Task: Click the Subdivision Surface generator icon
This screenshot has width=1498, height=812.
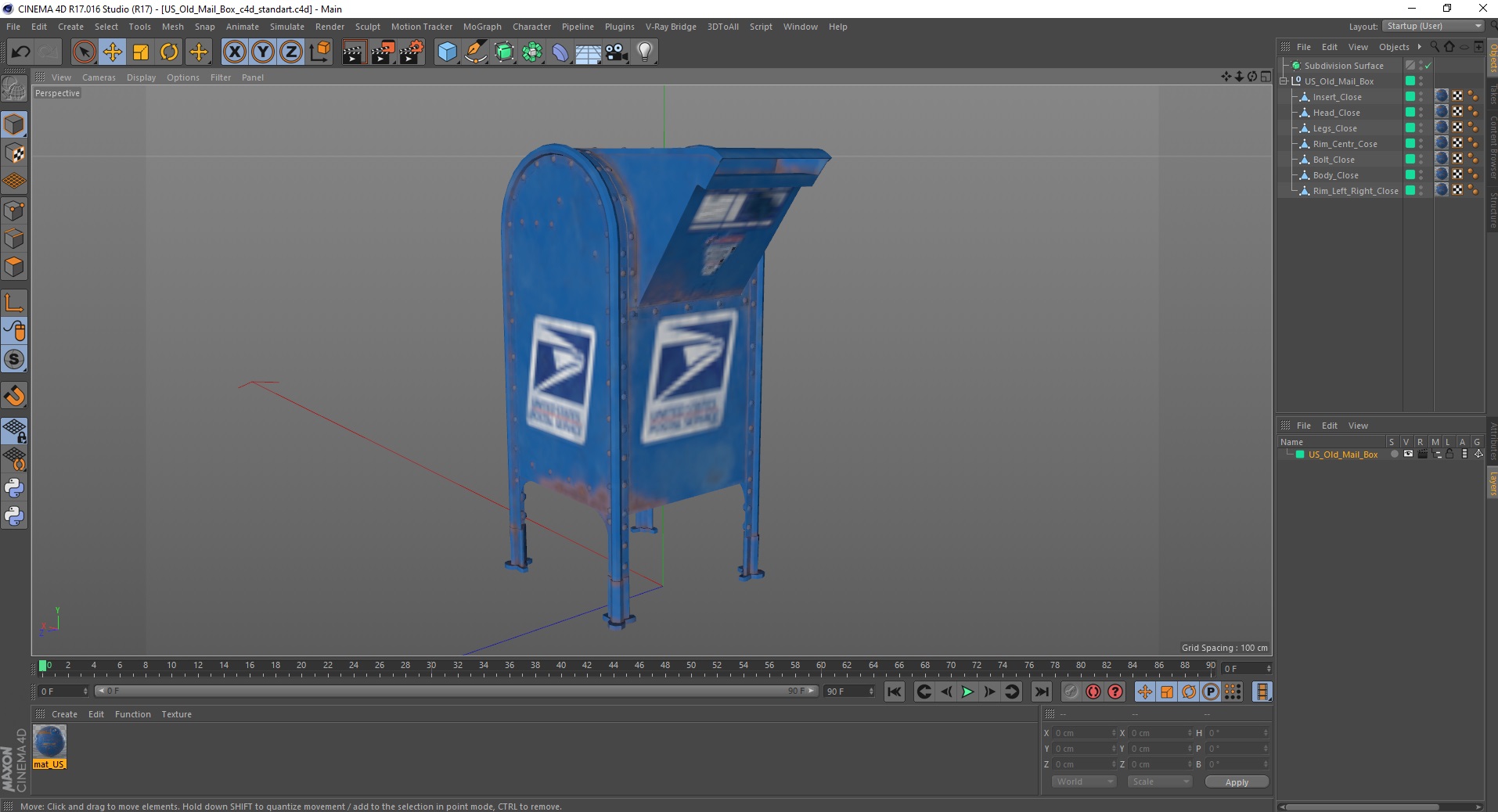Action: [x=505, y=52]
